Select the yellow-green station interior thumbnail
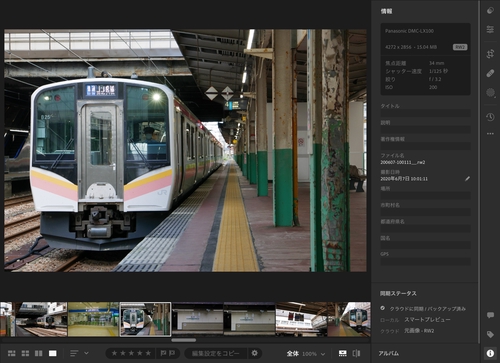The image size is (500, 363). click(93, 319)
